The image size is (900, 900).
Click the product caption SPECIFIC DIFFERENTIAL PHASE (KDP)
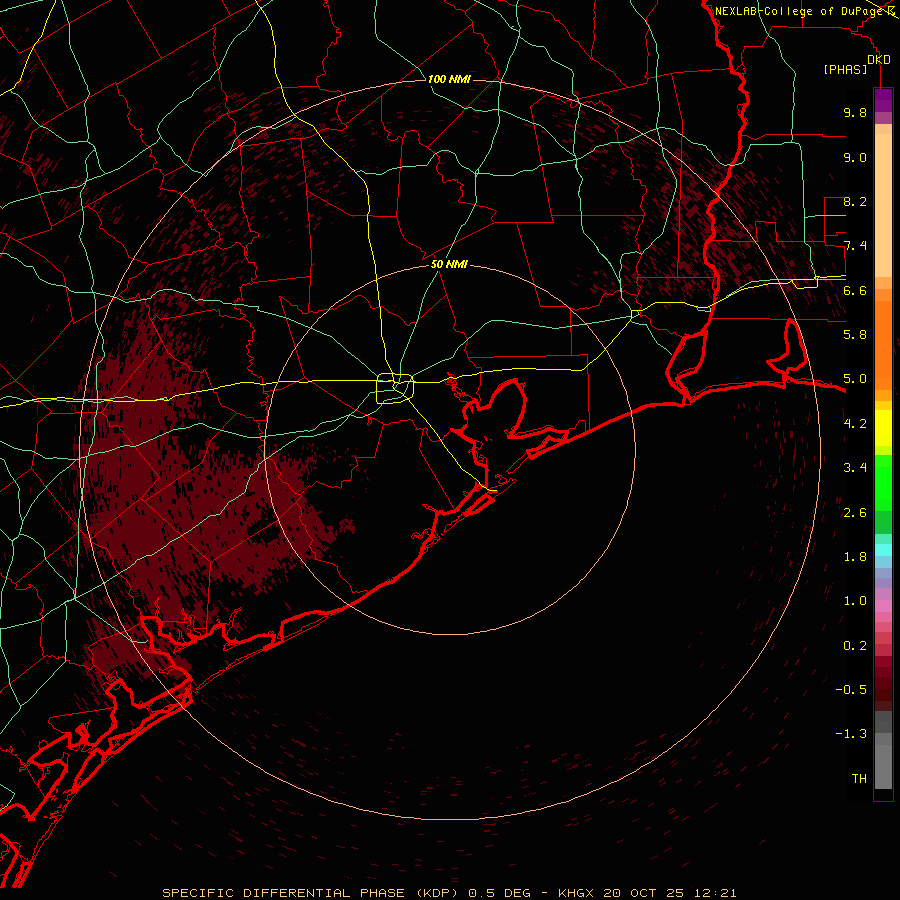coord(313,893)
